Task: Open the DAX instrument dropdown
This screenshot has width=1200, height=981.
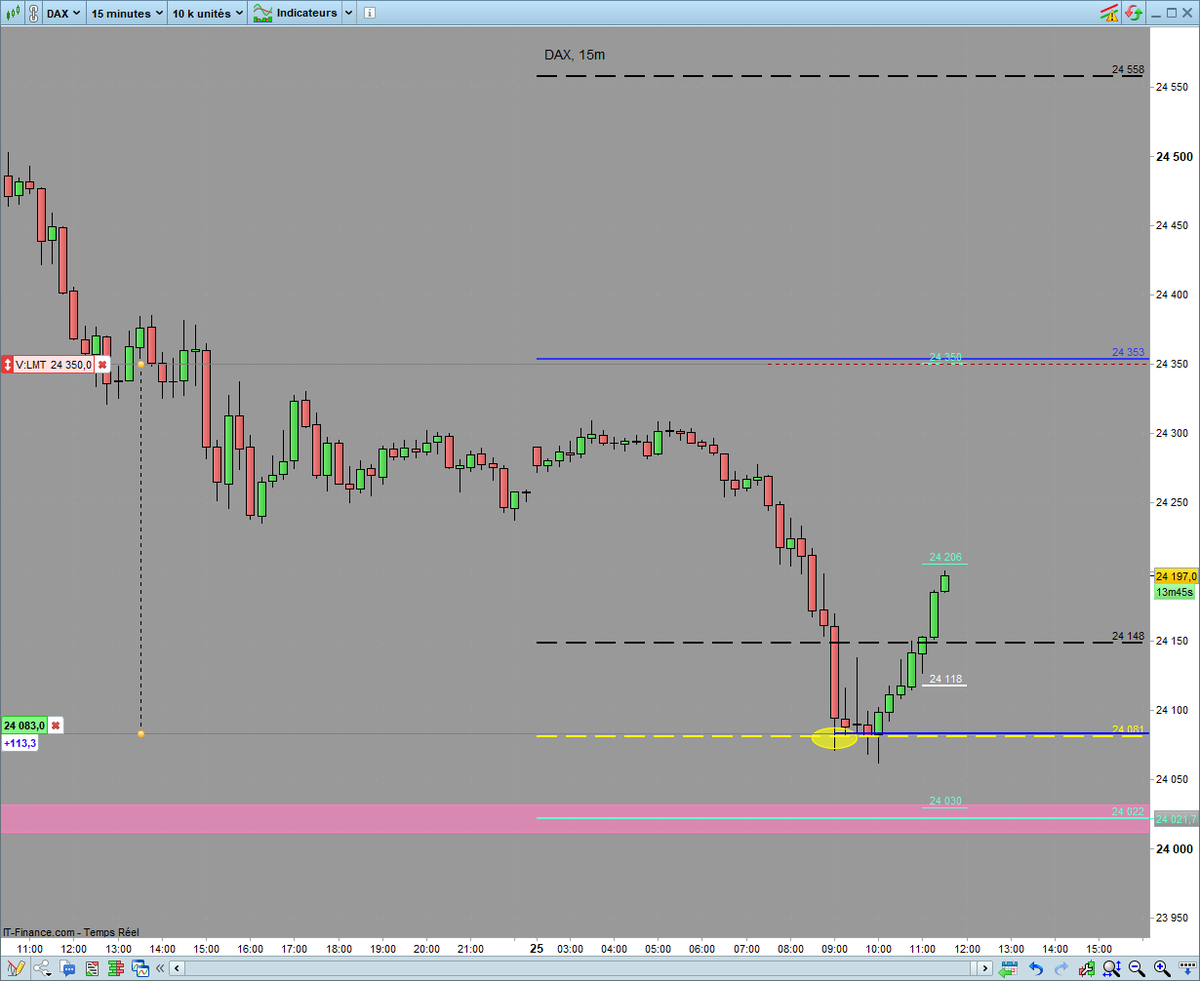Action: (x=65, y=14)
